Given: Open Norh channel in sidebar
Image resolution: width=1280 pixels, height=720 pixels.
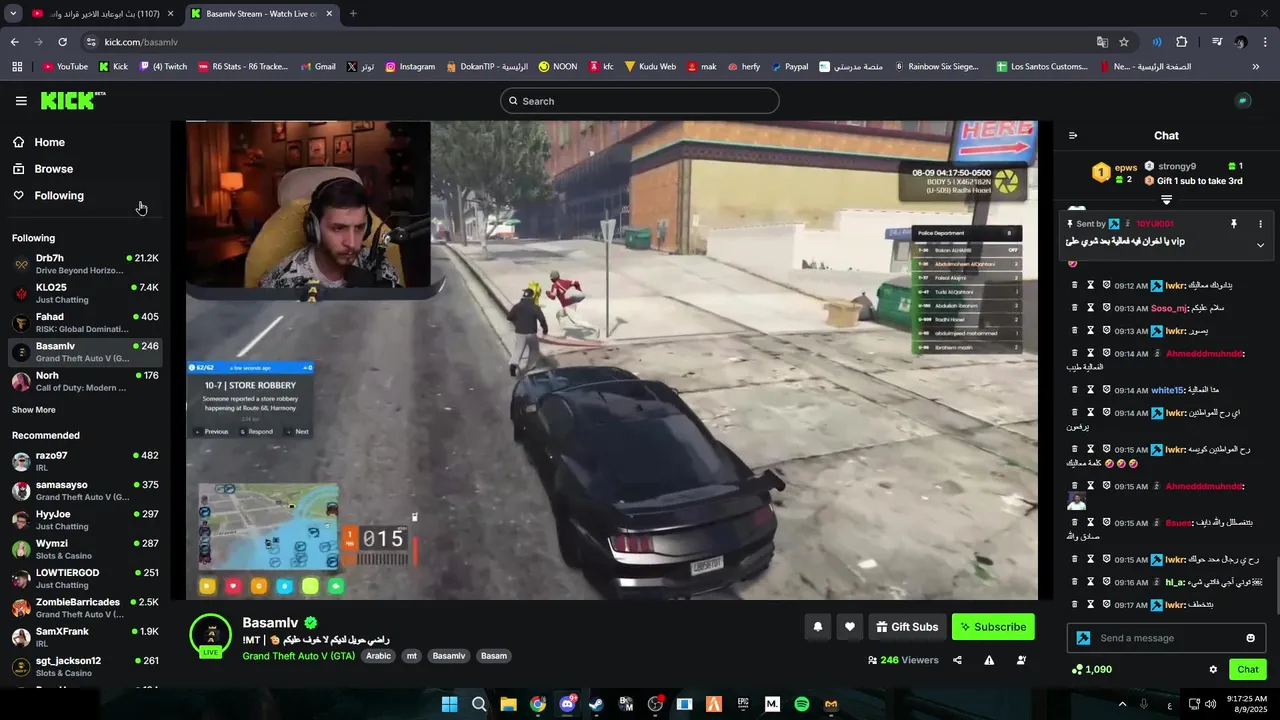Looking at the screenshot, I should click(x=85, y=381).
